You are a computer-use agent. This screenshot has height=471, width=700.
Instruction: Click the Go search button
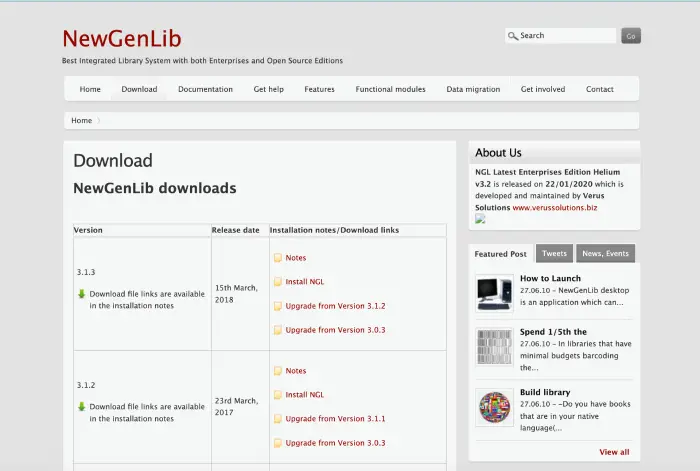tap(631, 36)
